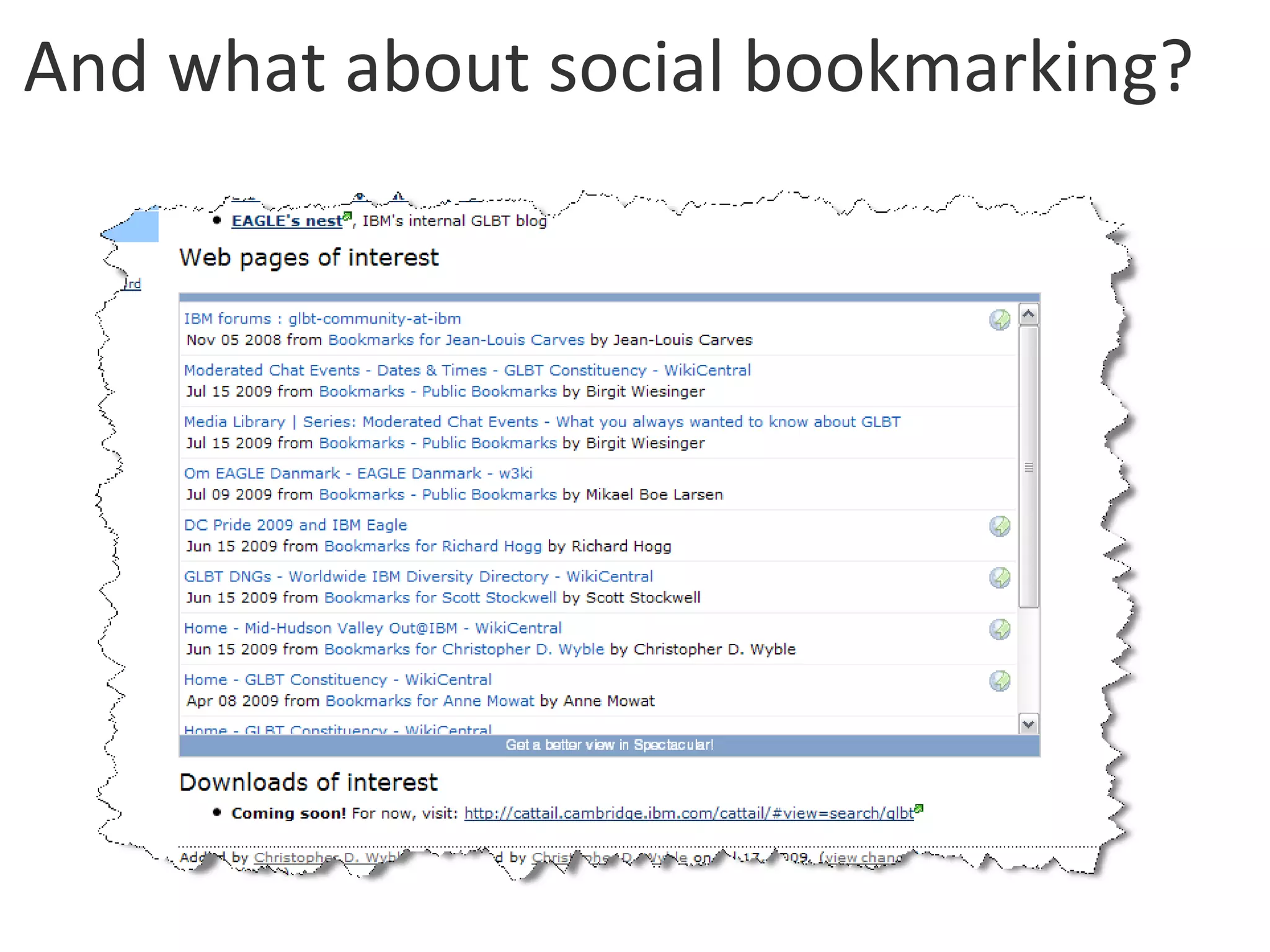Click the Nov 05 2008 date text
Image resolution: width=1270 pixels, height=952 pixels.
click(x=234, y=340)
